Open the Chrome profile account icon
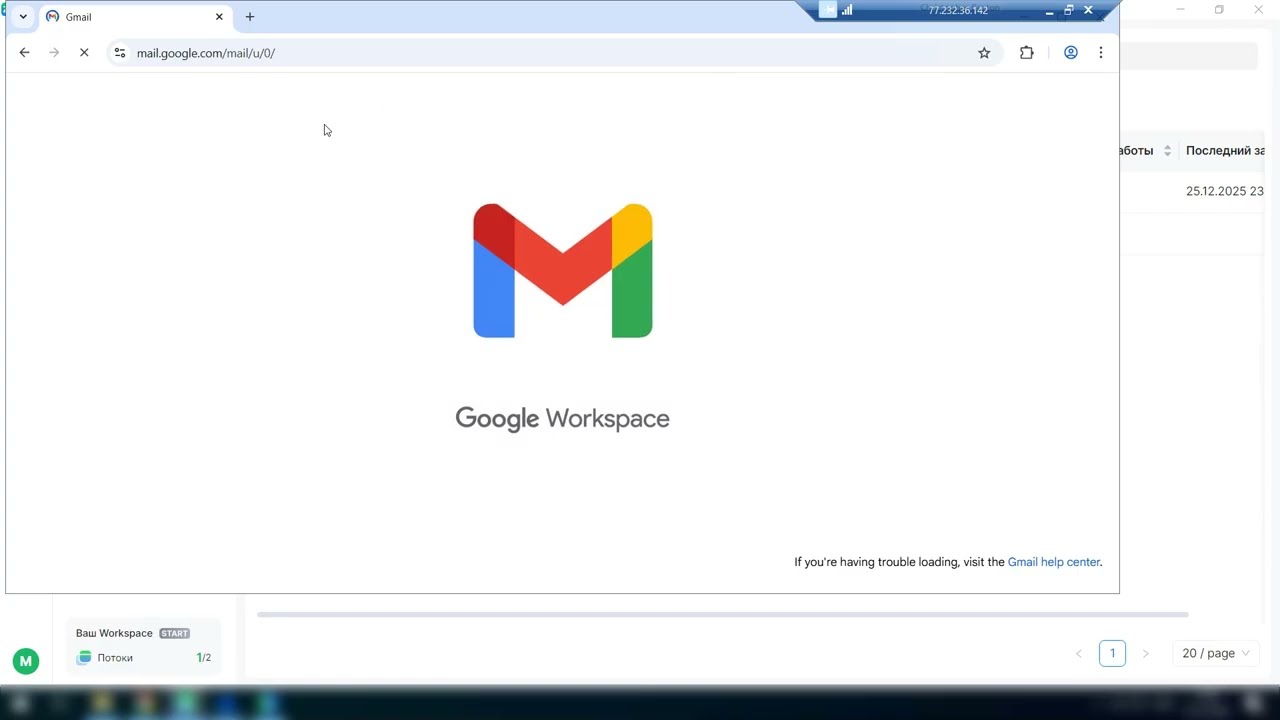This screenshot has height=720, width=1280. pos(1070,53)
